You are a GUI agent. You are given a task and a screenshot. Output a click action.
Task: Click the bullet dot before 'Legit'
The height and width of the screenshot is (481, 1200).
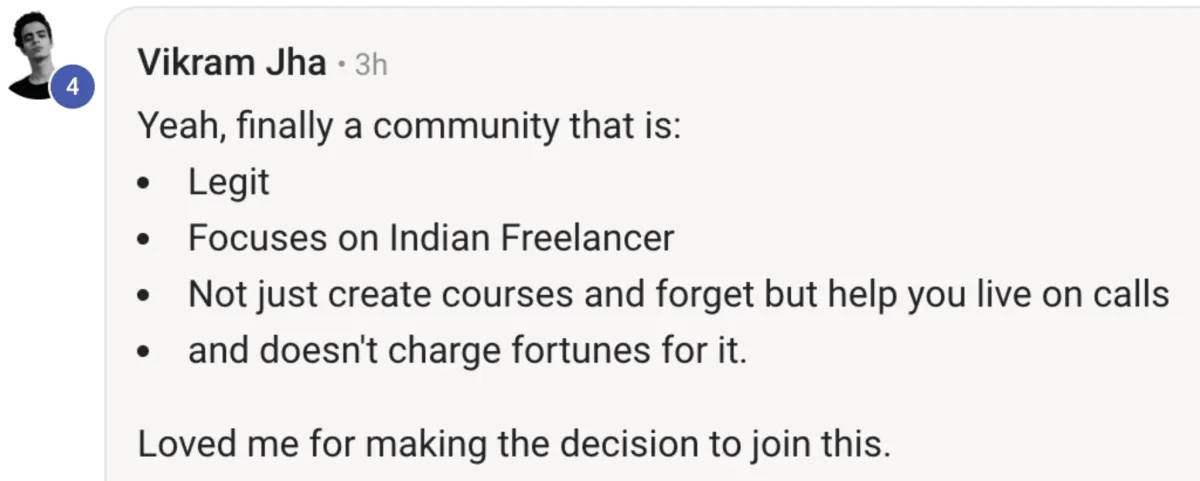click(146, 185)
